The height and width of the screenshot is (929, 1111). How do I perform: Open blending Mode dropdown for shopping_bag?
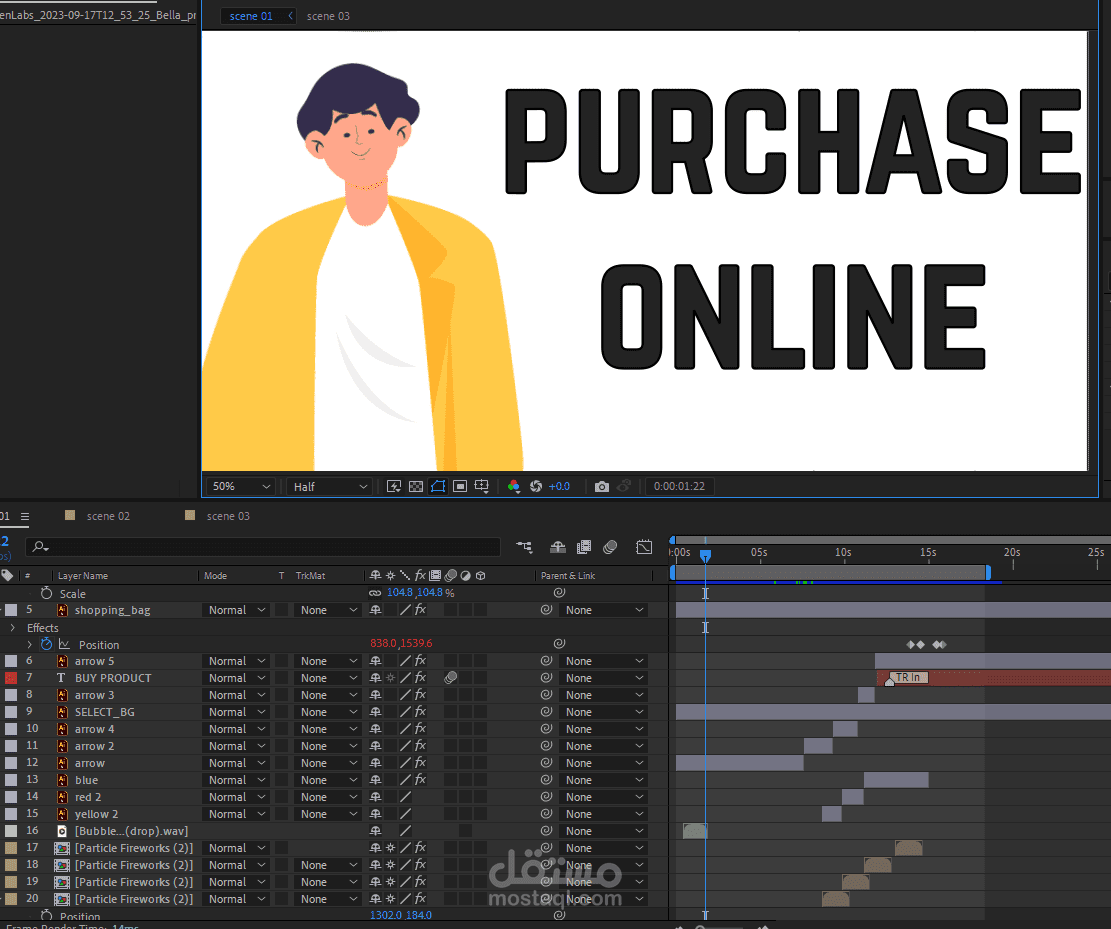pos(236,609)
